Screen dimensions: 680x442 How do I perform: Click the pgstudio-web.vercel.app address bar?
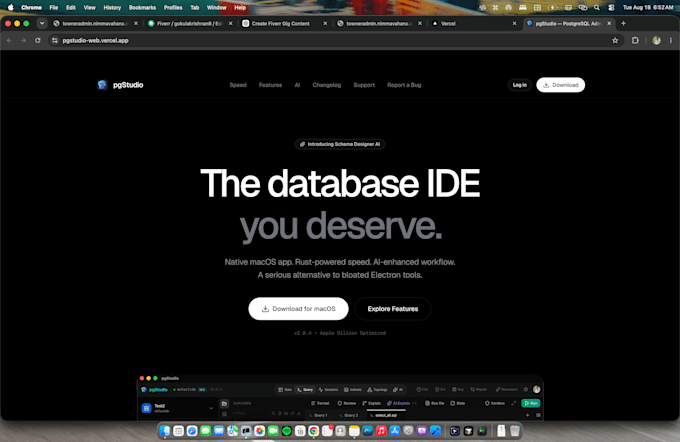click(x=334, y=40)
